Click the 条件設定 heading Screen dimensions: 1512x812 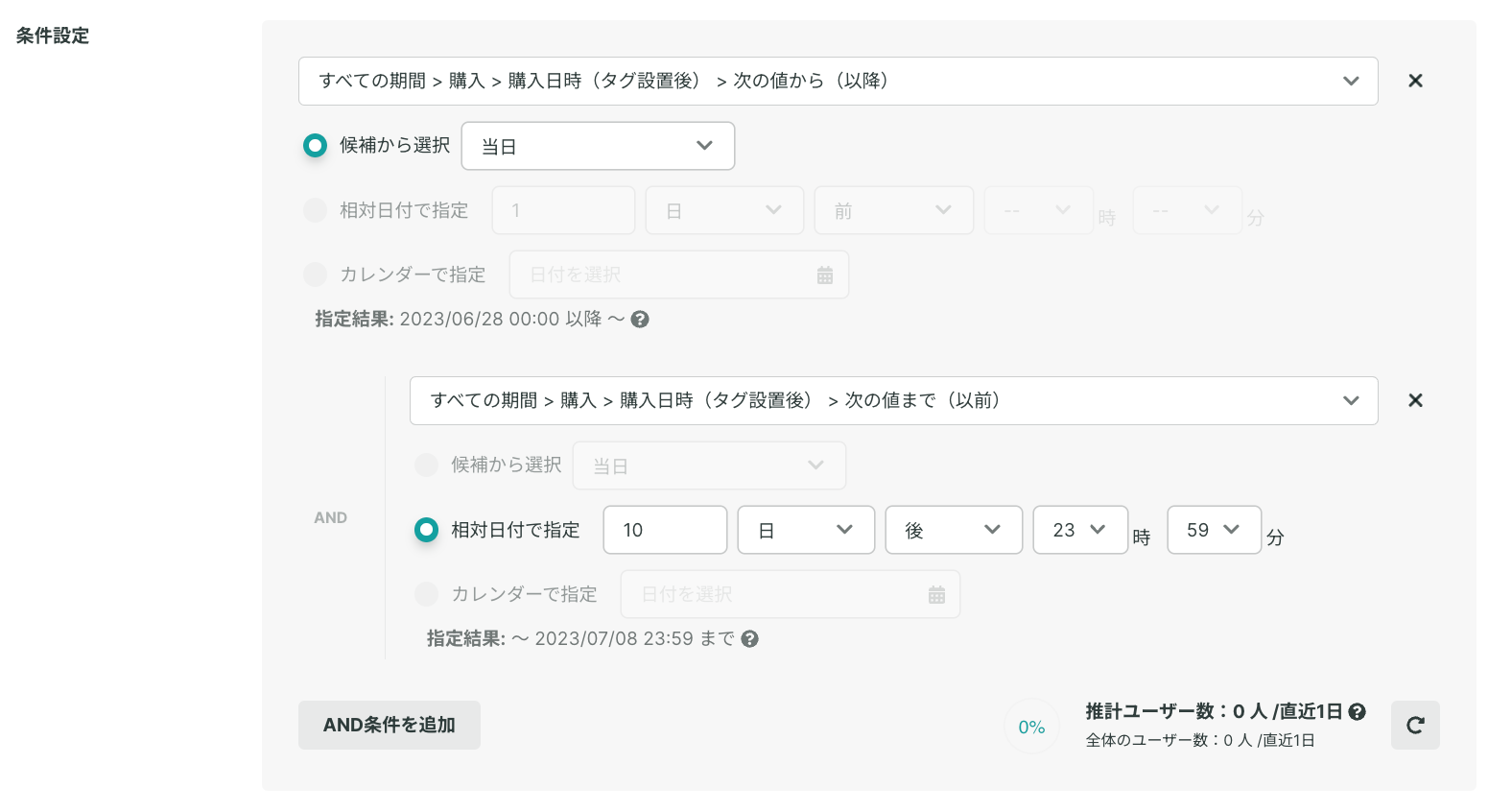click(x=53, y=36)
